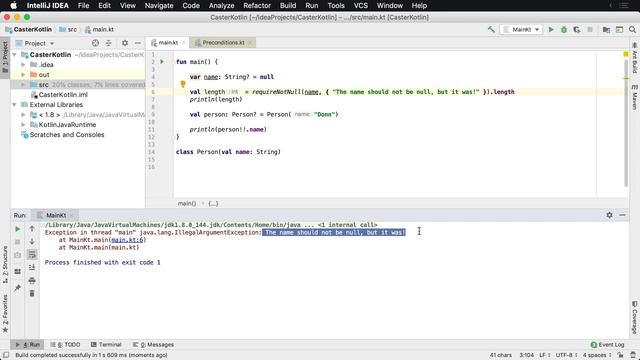Toggle the Maven side tool button
This screenshot has height=360, width=640.
click(x=635, y=97)
